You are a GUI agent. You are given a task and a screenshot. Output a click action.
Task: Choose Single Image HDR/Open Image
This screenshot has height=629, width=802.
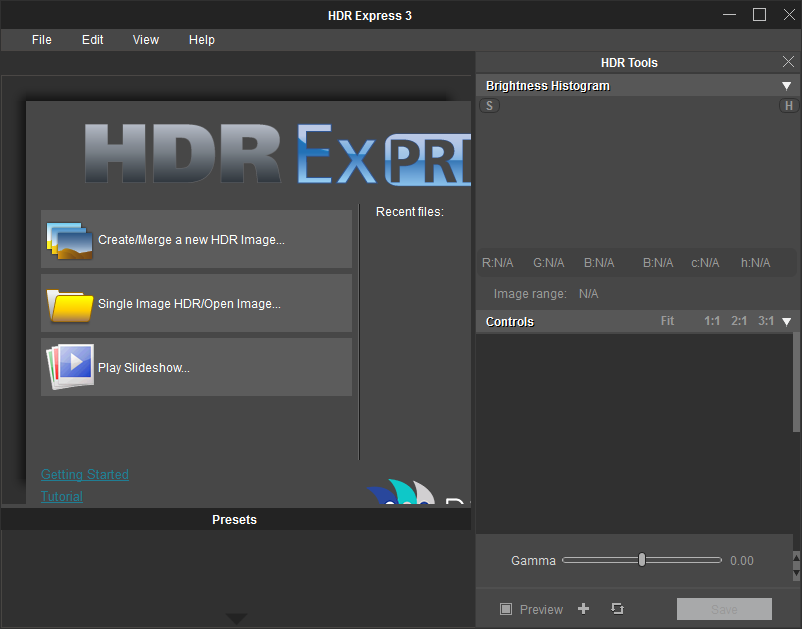196,303
